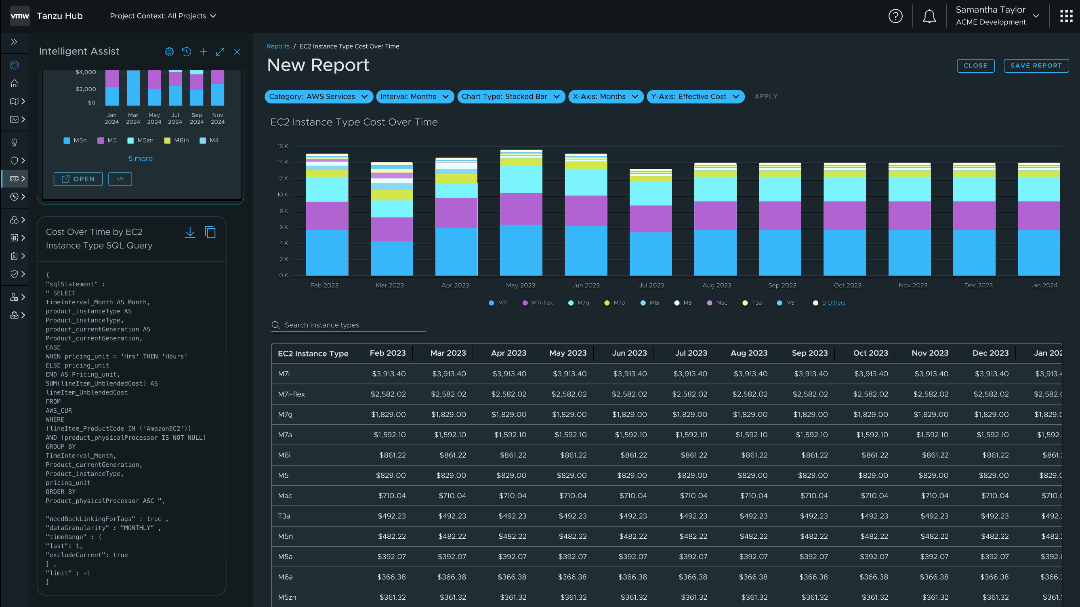Viewport: 1080px width, 607px height.
Task: Open the shield icon sidebar section
Action: click(x=14, y=161)
